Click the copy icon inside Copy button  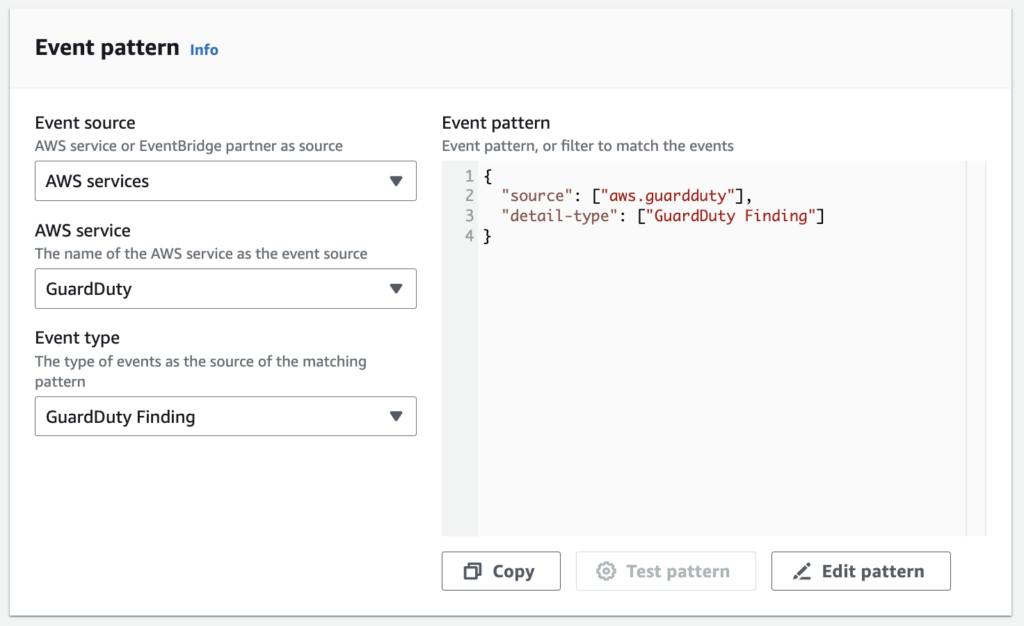pyautogui.click(x=473, y=571)
